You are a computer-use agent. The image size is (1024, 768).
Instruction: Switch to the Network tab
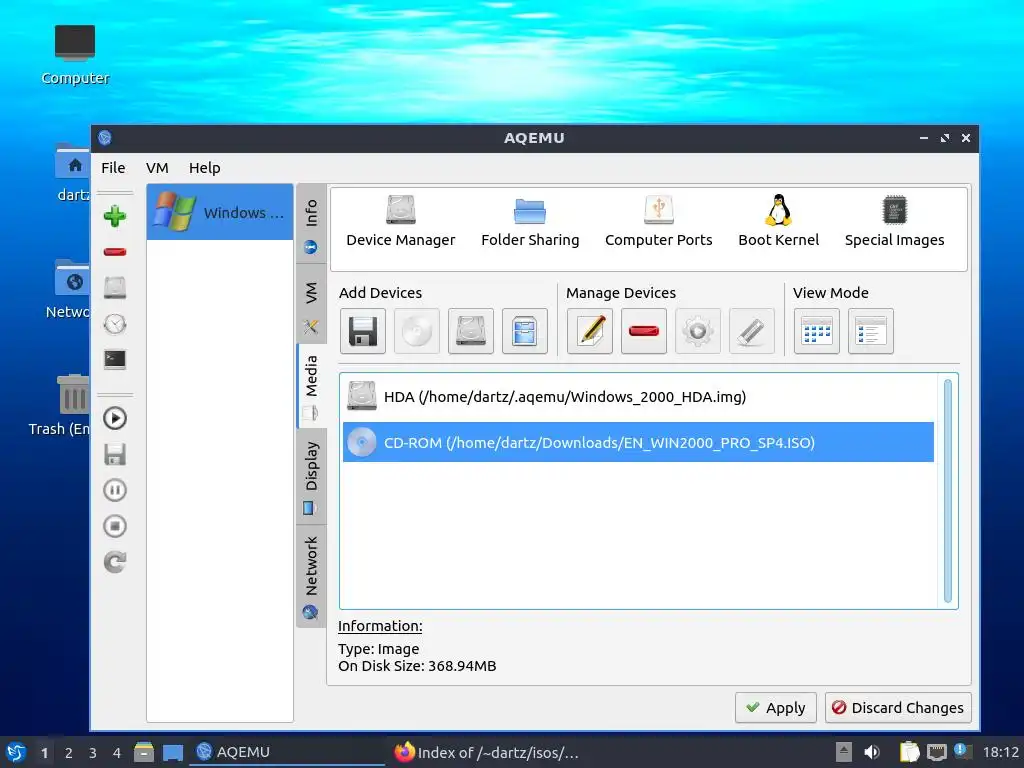click(312, 576)
